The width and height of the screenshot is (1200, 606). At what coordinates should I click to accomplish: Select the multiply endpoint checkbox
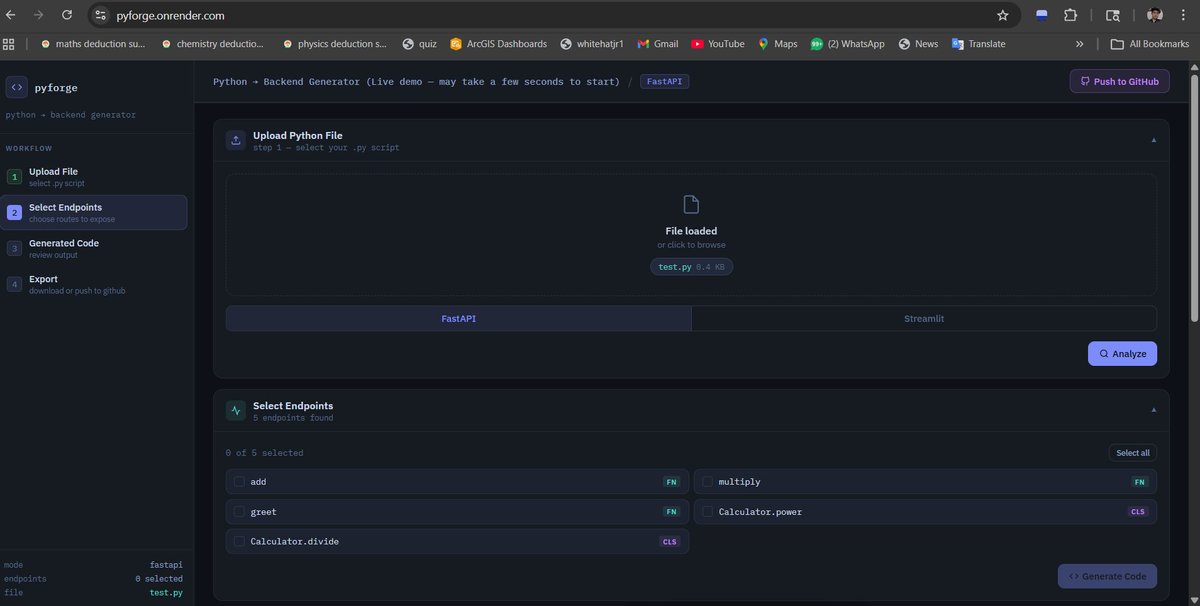(707, 482)
